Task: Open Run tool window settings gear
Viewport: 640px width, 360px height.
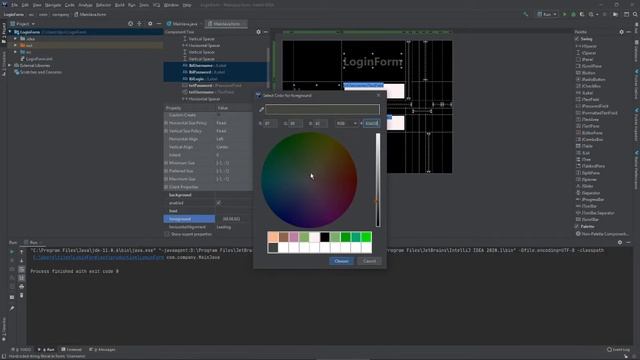Action: point(620,242)
